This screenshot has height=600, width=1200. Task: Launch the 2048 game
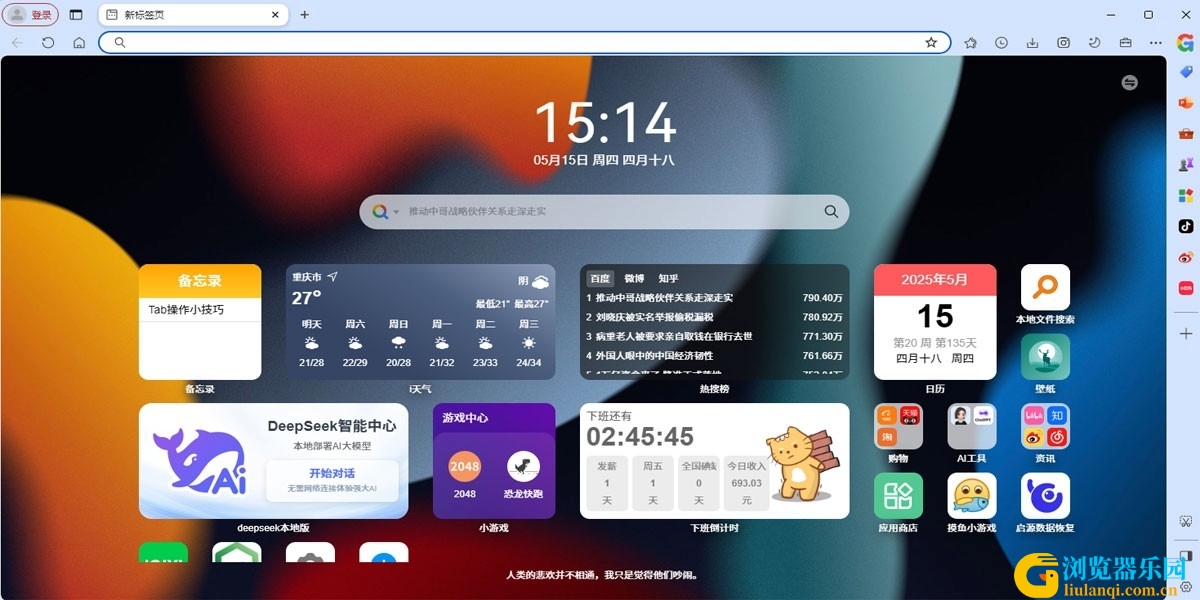click(x=464, y=466)
